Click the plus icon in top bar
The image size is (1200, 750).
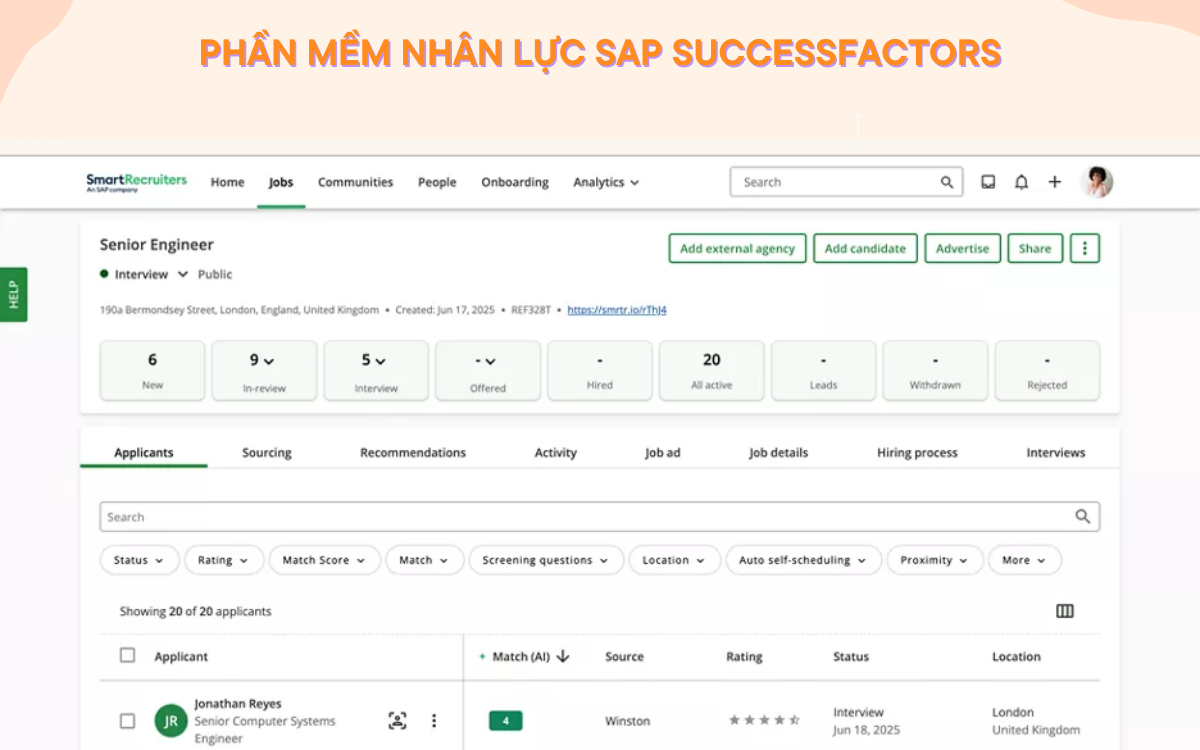pos(1054,182)
